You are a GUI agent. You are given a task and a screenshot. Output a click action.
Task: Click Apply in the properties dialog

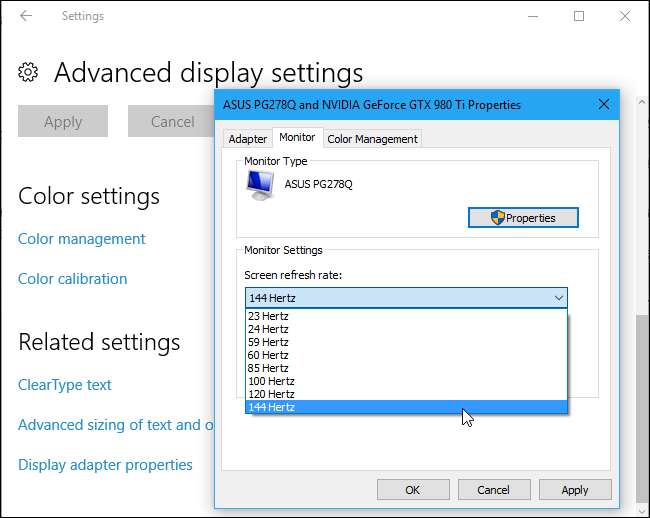point(574,490)
